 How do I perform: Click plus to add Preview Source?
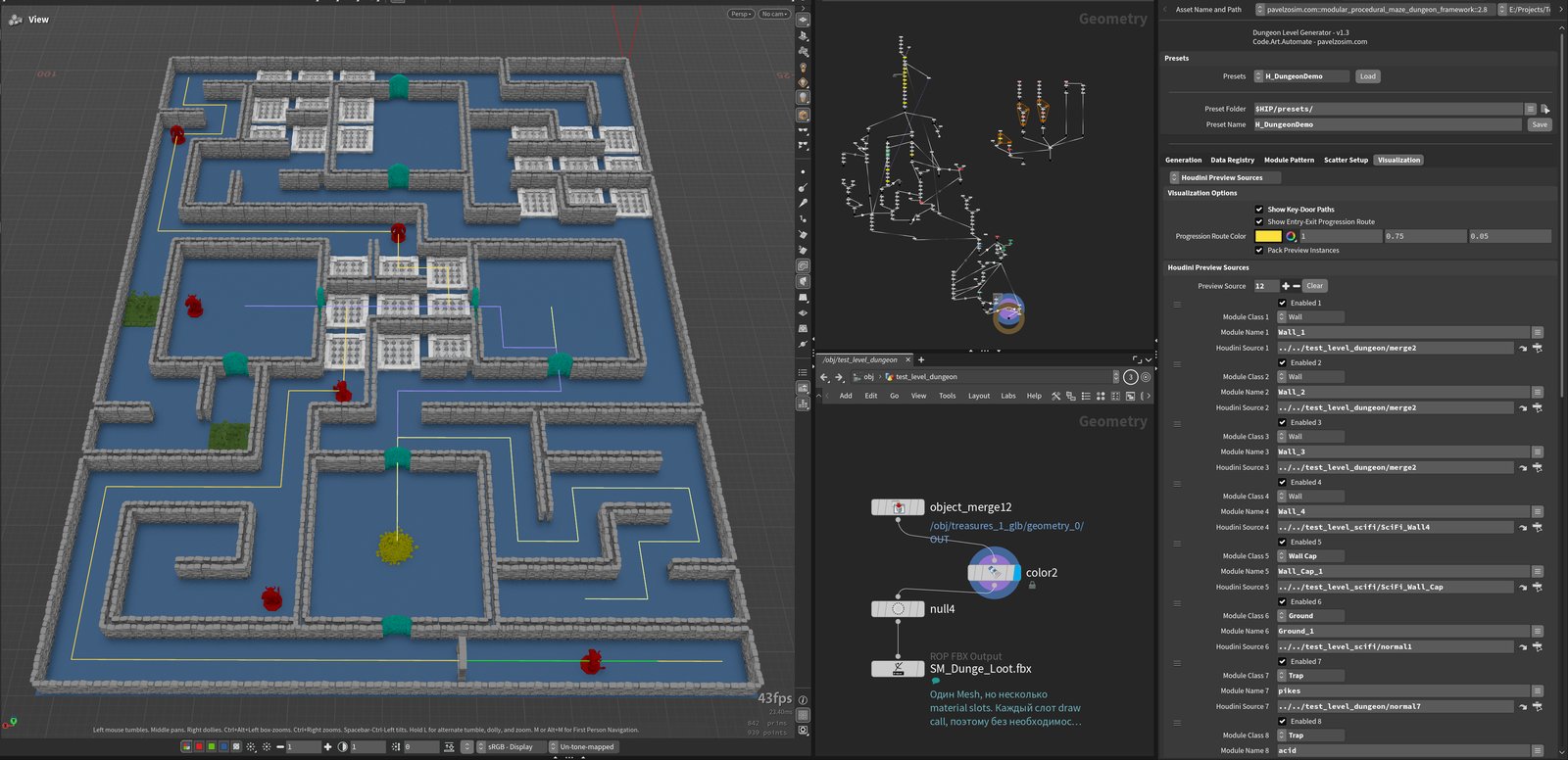1286,286
